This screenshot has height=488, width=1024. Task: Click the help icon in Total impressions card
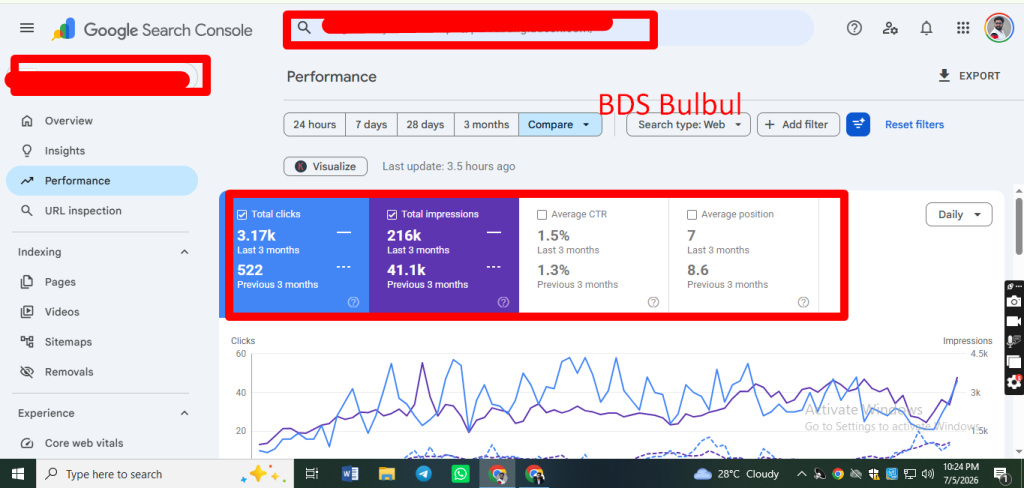pyautogui.click(x=503, y=302)
